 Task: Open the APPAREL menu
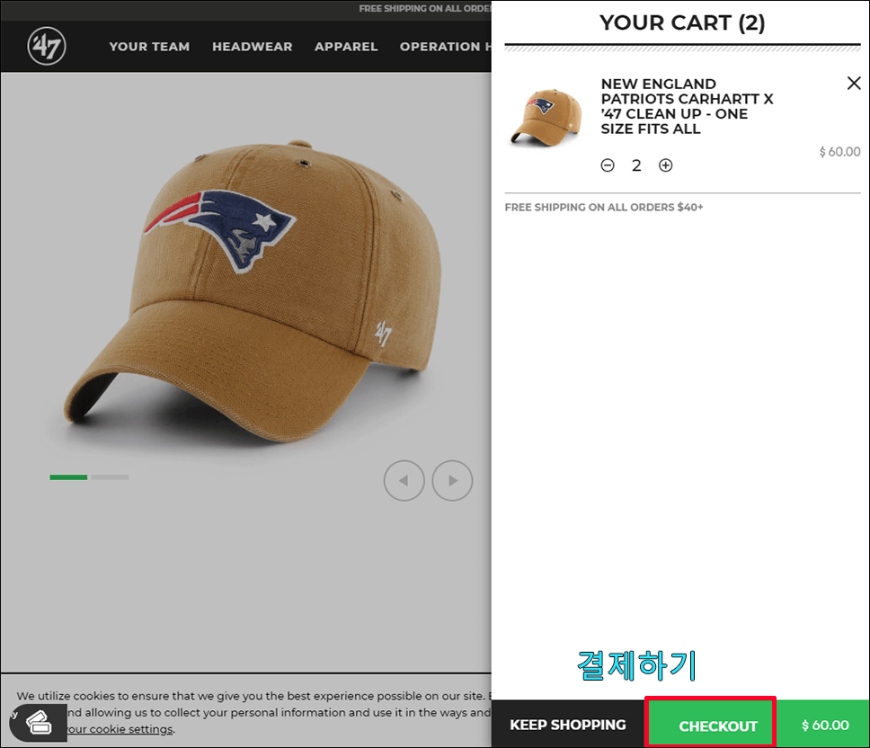point(346,47)
